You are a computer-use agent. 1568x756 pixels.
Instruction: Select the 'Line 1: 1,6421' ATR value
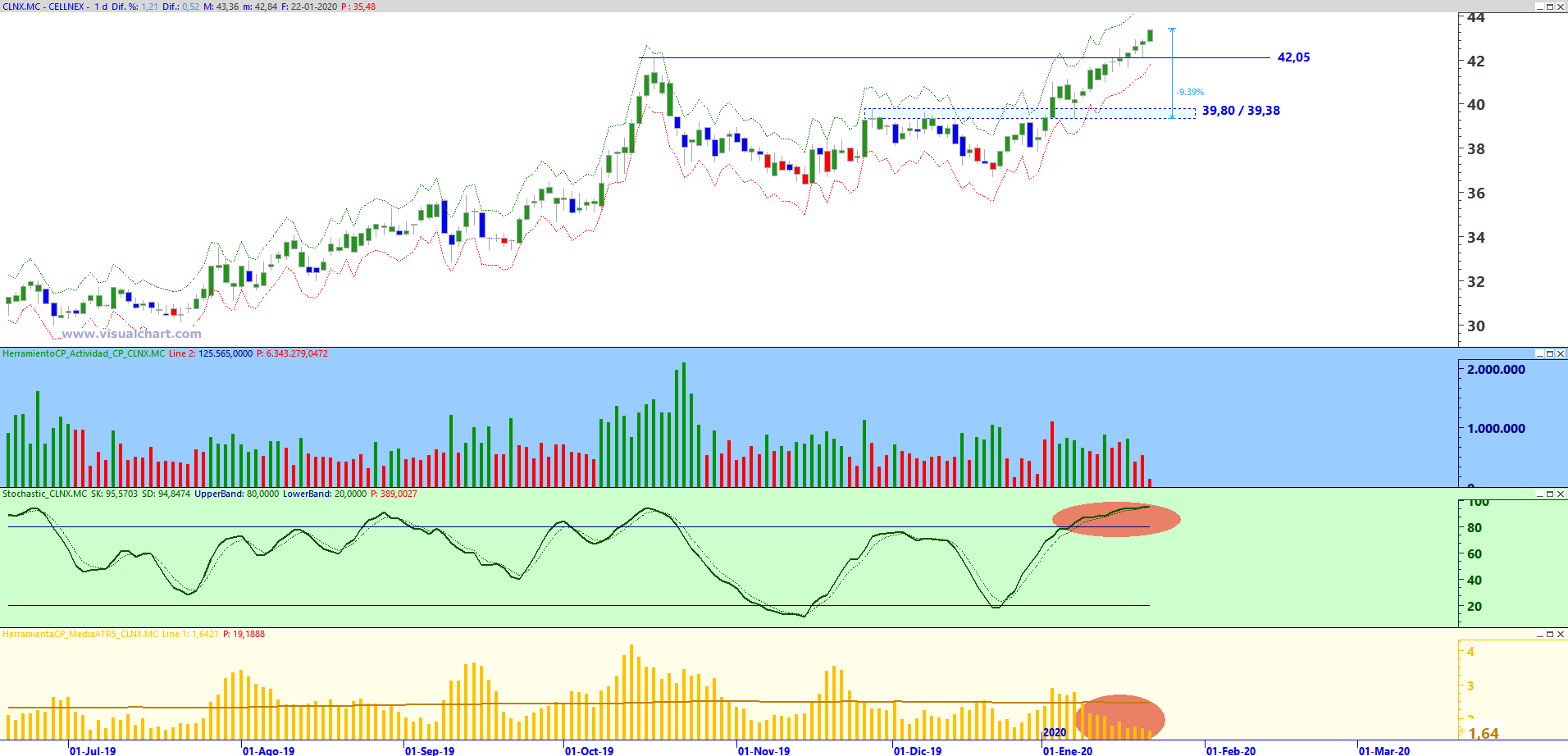point(190,634)
